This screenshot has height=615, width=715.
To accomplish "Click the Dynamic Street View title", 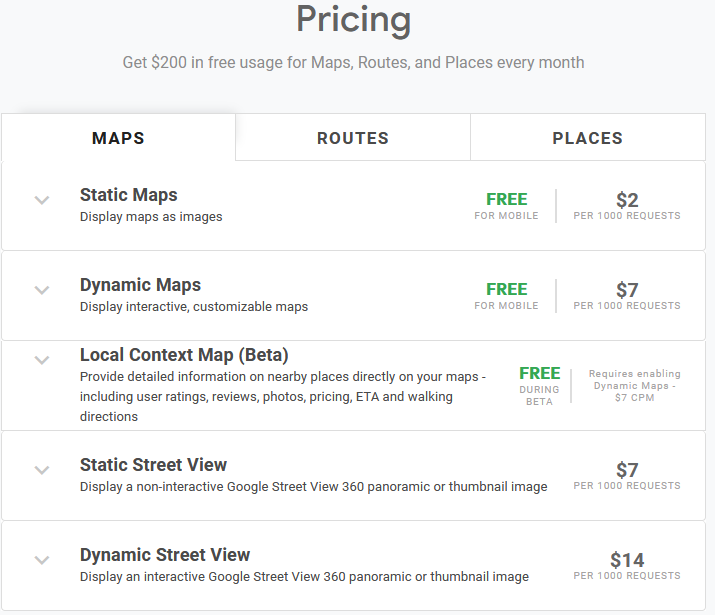I will pos(165,555).
